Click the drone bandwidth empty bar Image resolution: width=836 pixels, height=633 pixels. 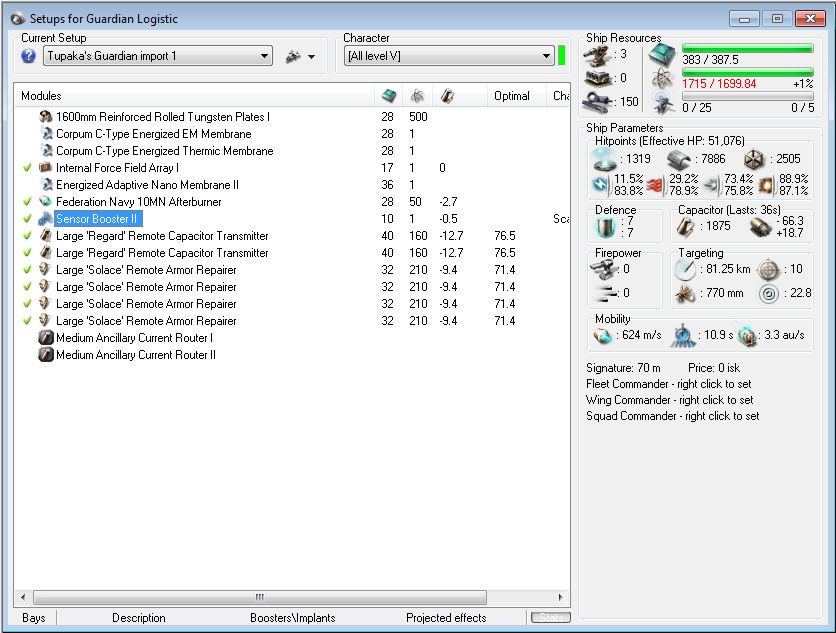747,96
